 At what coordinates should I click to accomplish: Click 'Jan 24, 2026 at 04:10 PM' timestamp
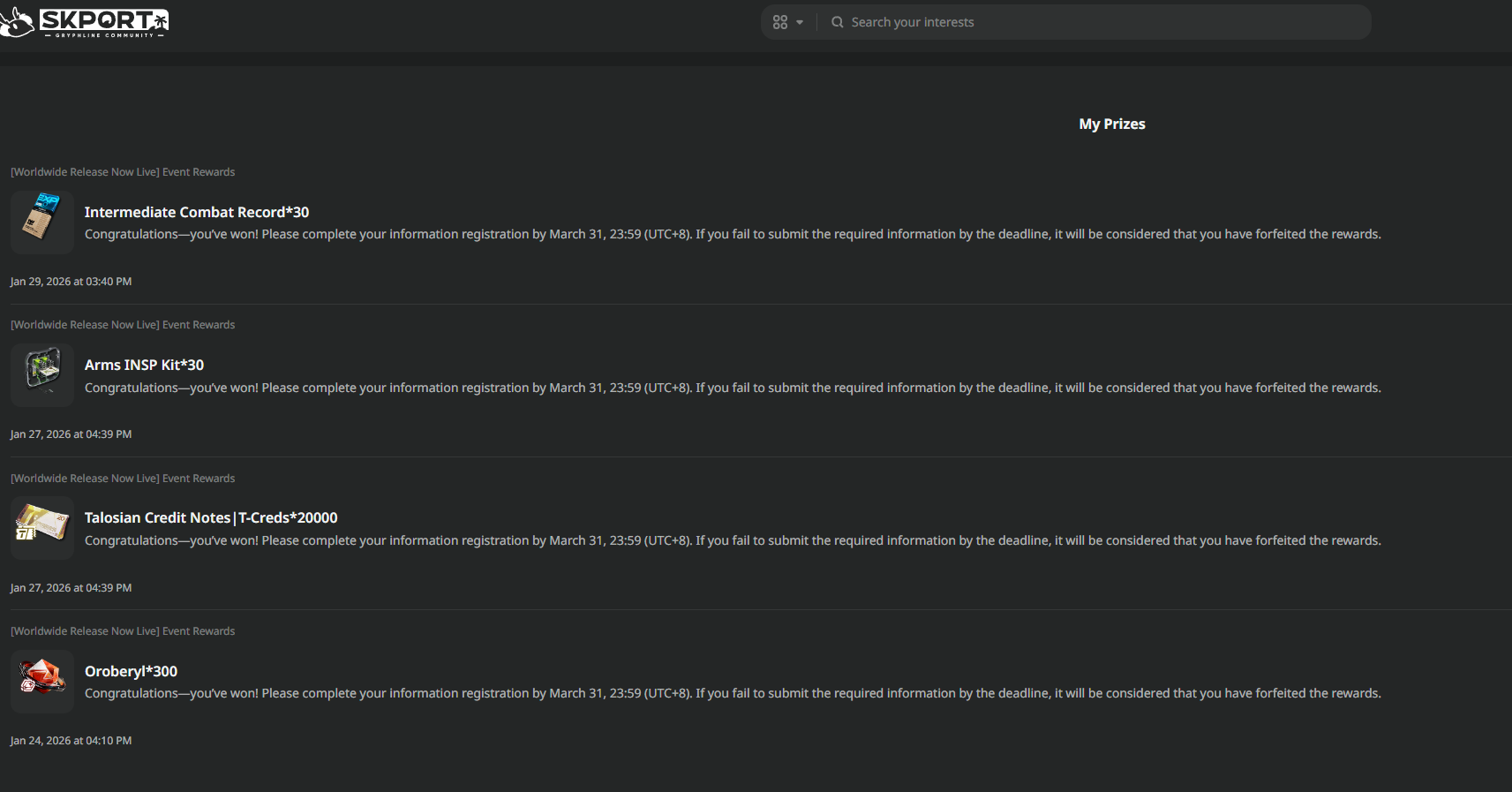pos(71,741)
